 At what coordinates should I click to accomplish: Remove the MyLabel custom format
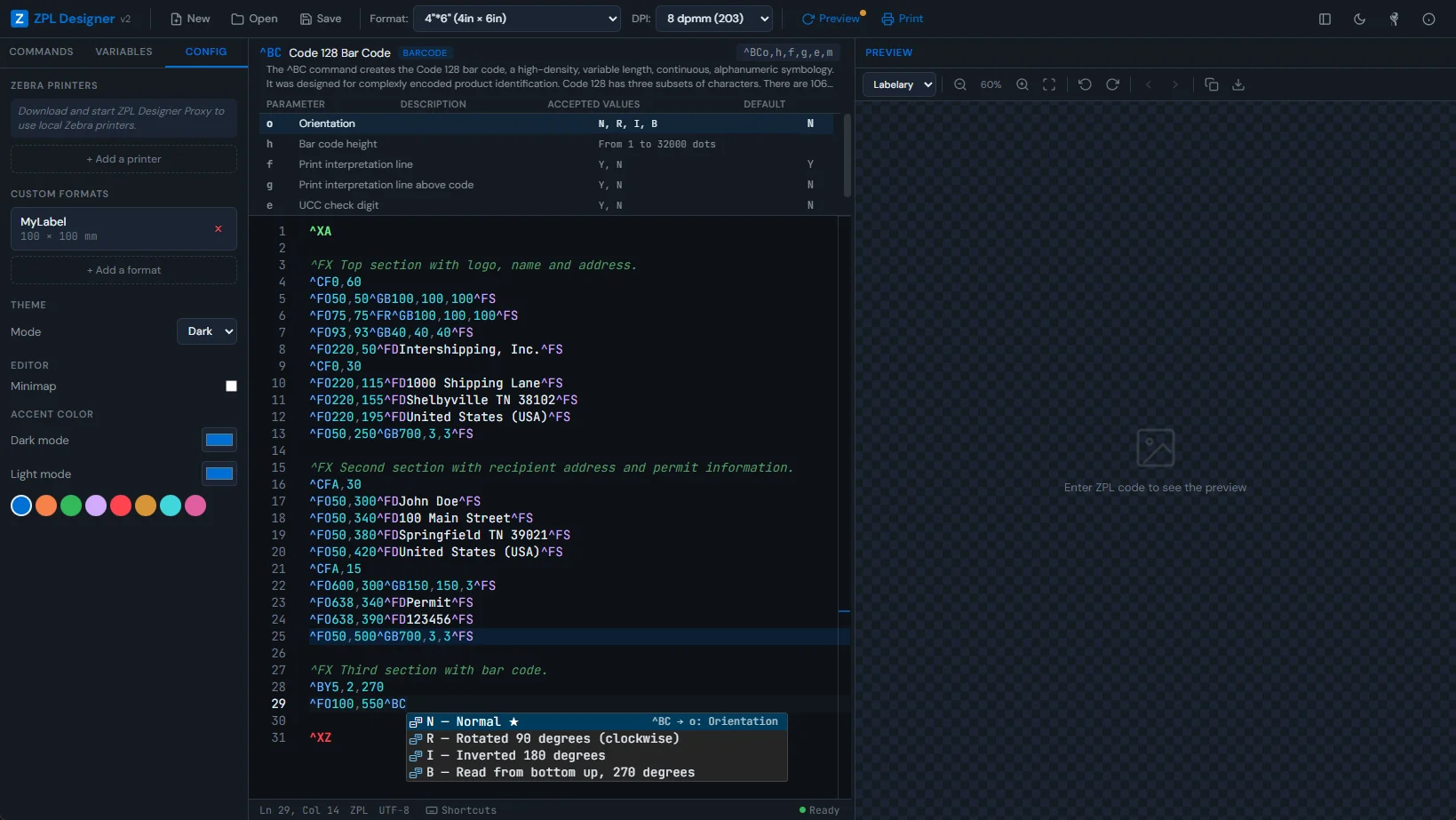pos(218,228)
